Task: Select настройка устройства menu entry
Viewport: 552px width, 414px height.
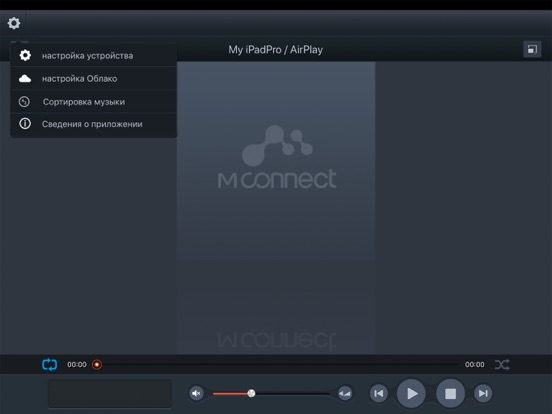Action: point(94,55)
